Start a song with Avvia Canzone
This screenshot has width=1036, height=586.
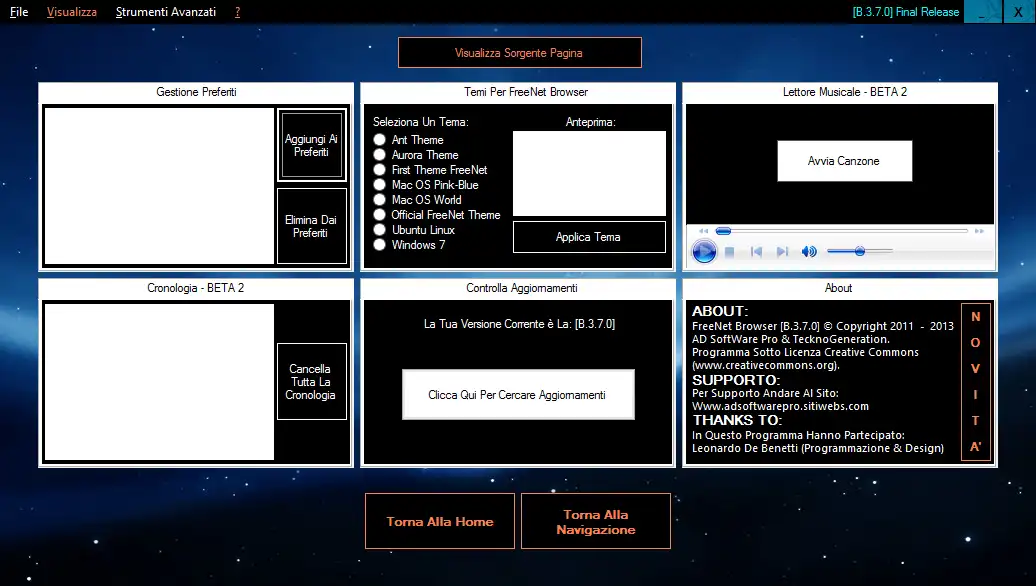click(x=844, y=161)
